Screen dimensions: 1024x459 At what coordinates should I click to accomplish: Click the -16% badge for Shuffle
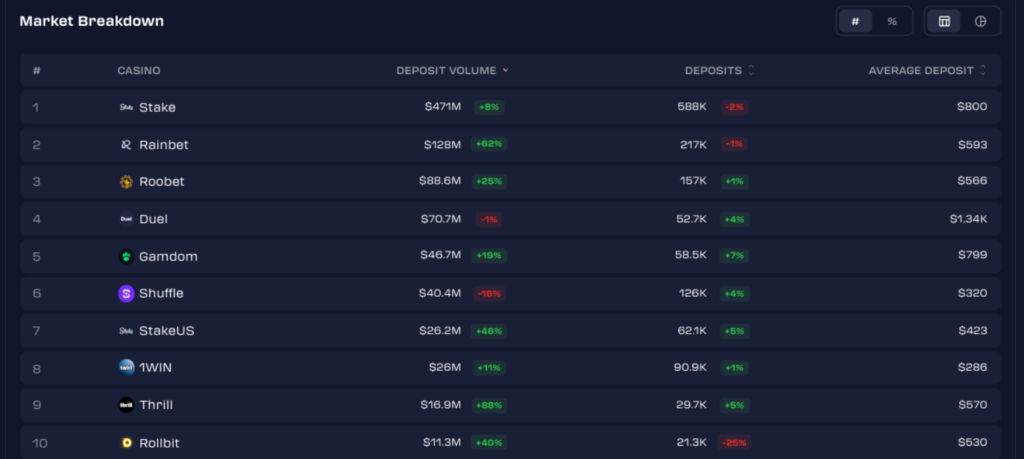pos(489,294)
